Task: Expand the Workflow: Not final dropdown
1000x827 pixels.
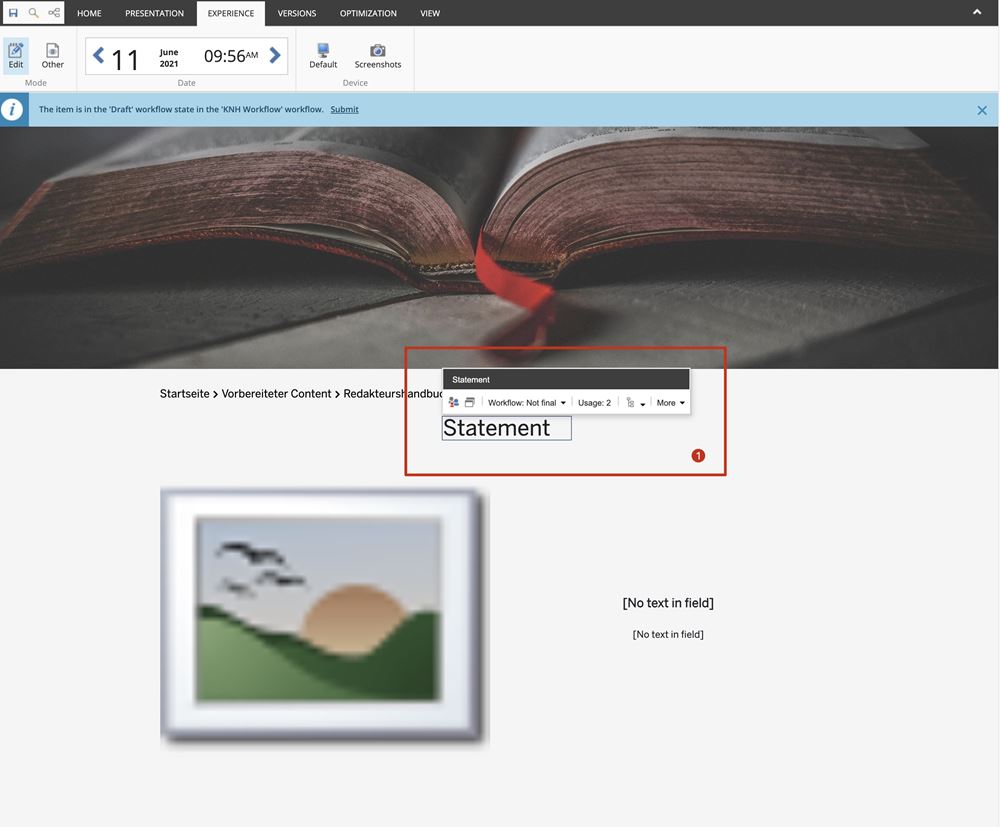Action: (526, 403)
